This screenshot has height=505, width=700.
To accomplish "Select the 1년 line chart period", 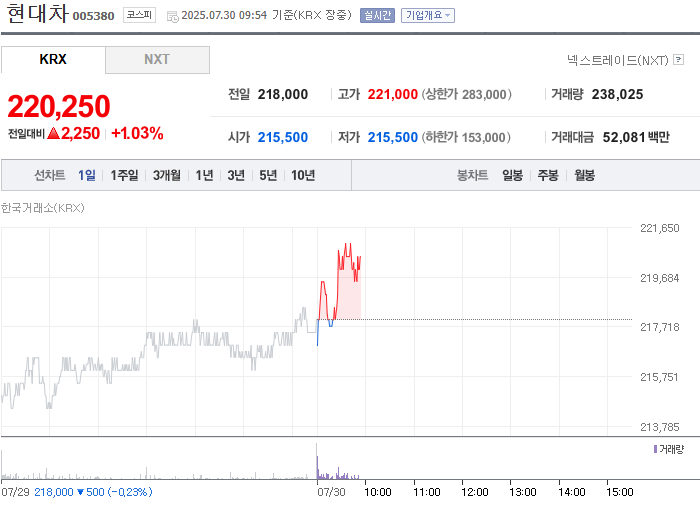I will pos(204,175).
